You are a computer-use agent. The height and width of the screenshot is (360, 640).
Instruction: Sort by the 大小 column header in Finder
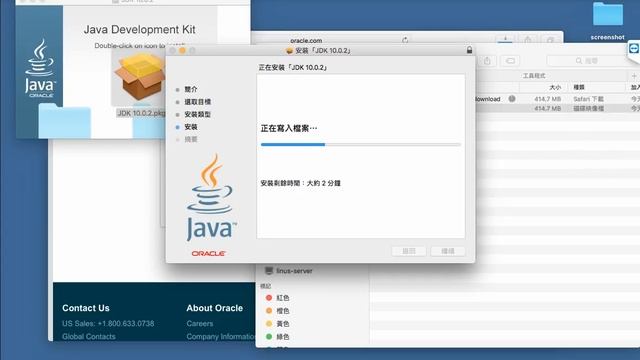tap(555, 87)
